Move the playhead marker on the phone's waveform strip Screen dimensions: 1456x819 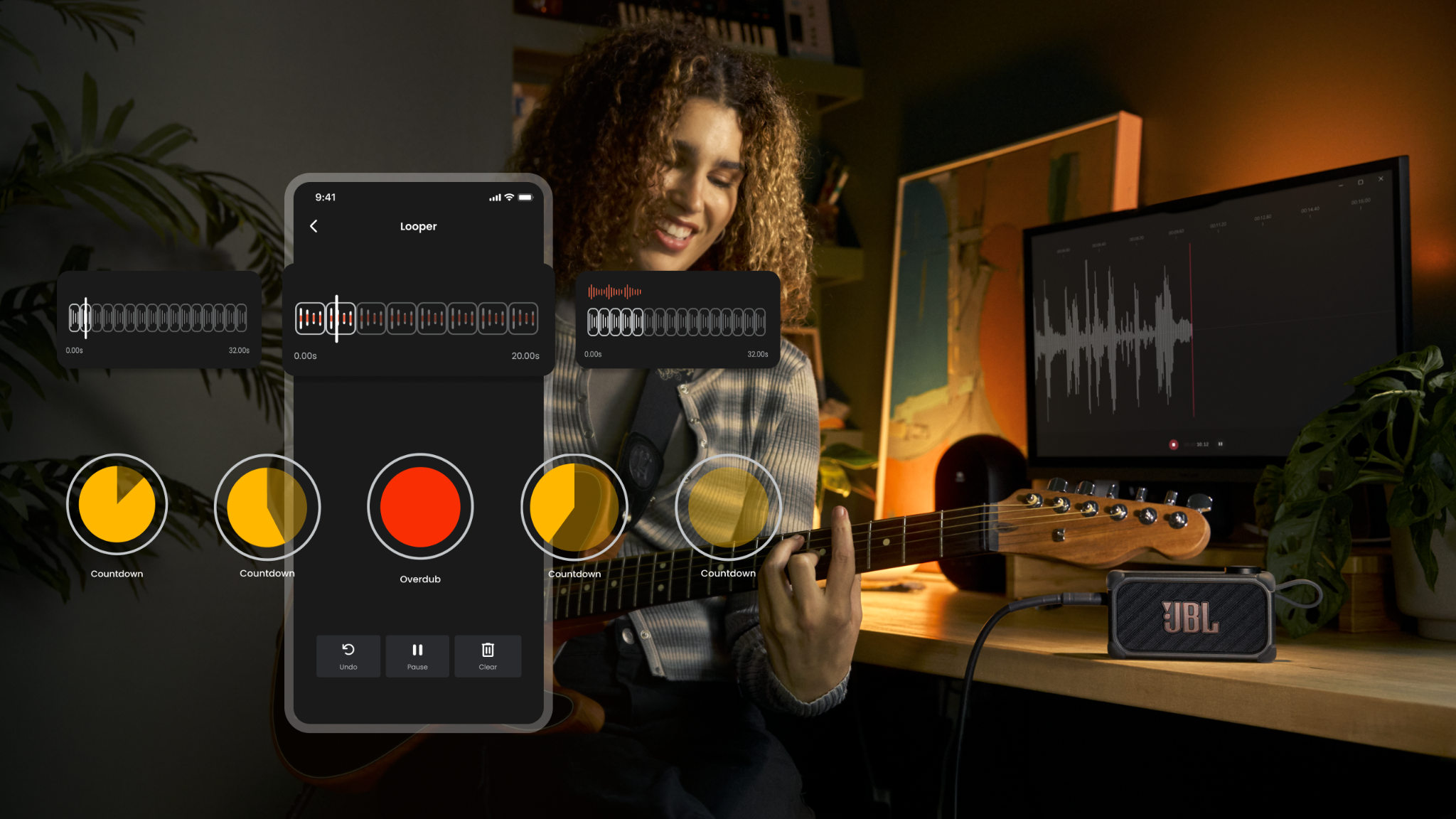click(336, 319)
